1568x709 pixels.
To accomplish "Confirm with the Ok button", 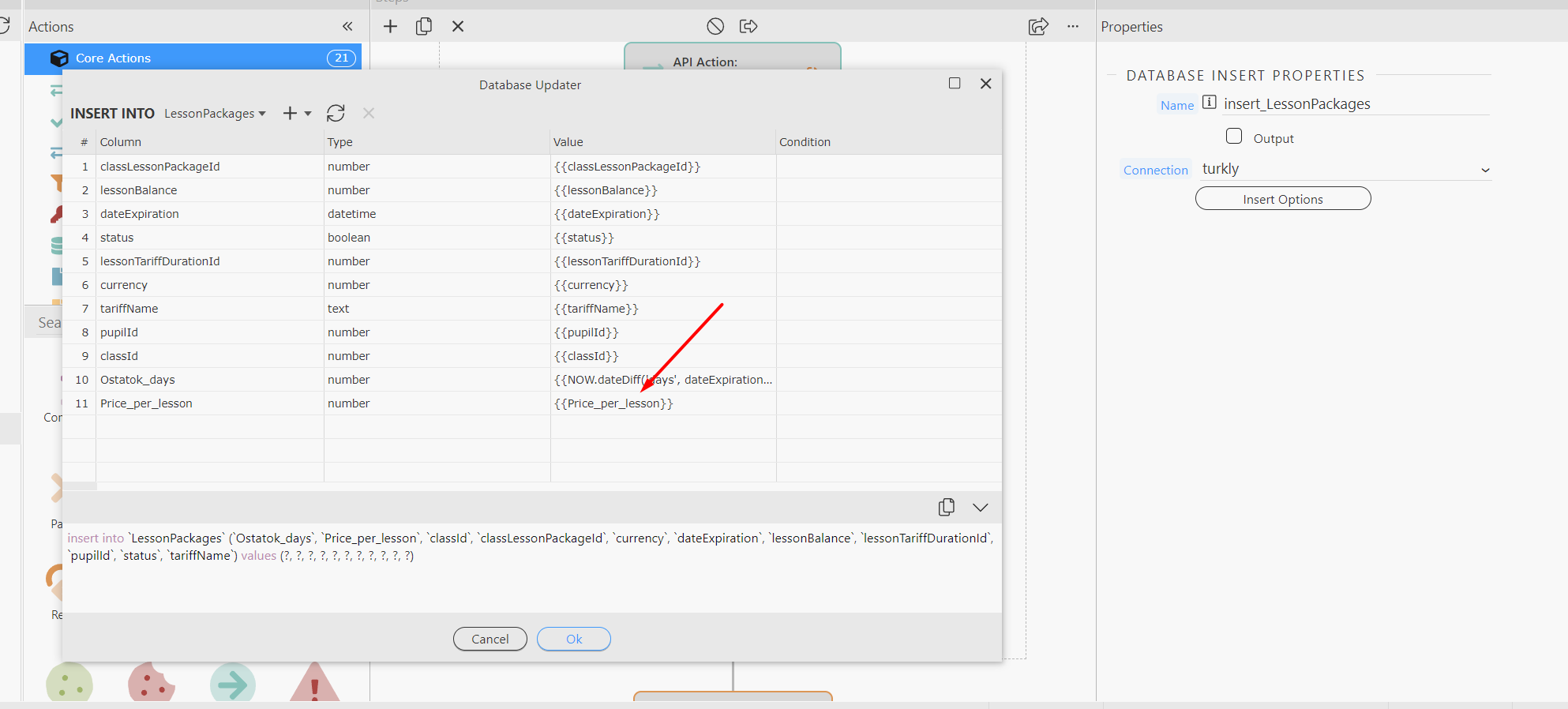I will click(574, 639).
